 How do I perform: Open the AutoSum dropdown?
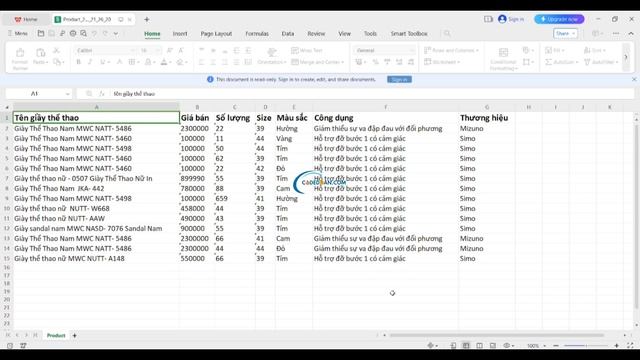(x=562, y=62)
